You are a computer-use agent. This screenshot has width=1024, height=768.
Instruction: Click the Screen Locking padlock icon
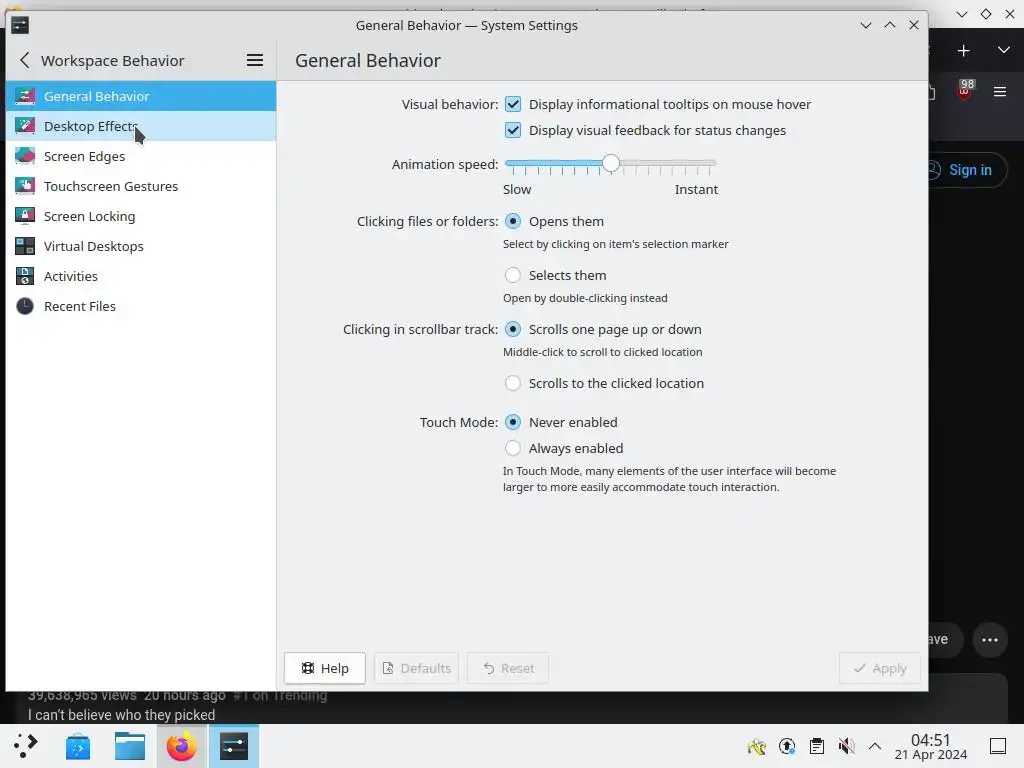point(25,216)
